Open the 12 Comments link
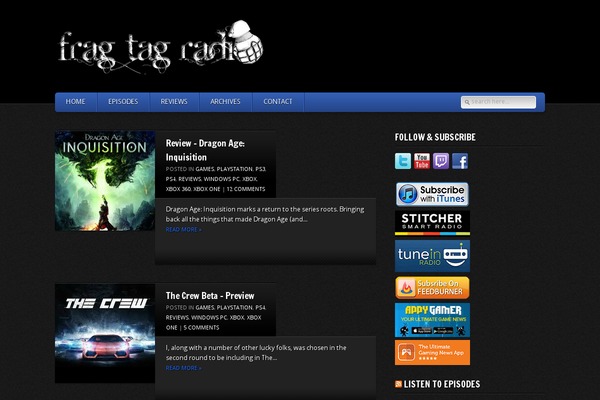600x400 pixels. tap(246, 189)
